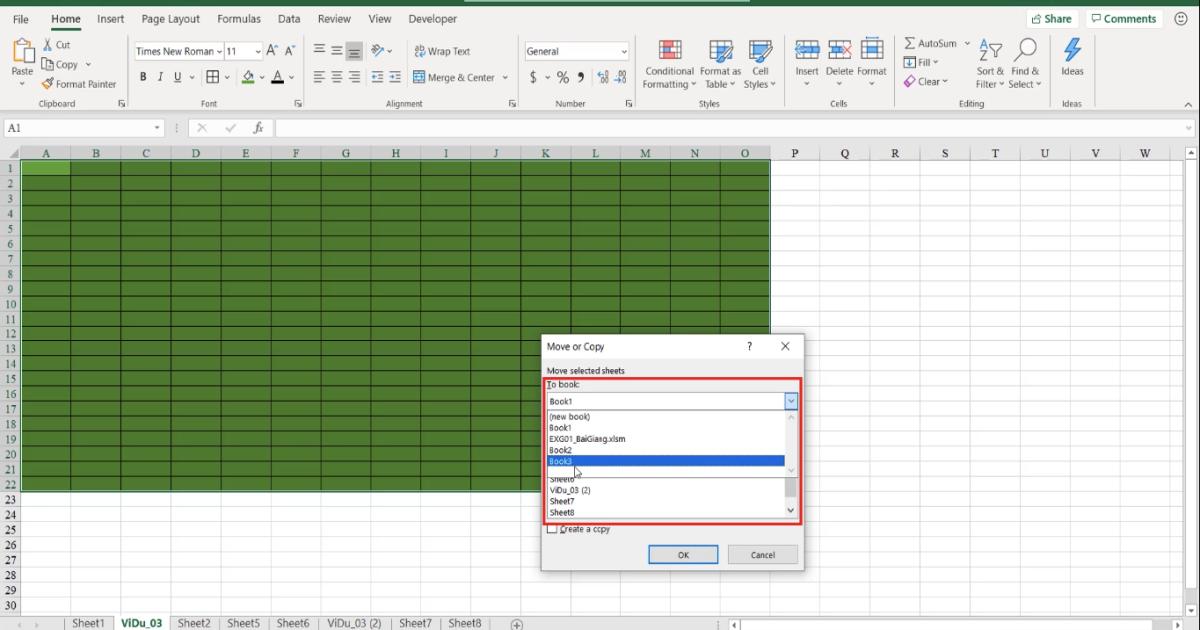The width and height of the screenshot is (1200, 630).
Task: Toggle bold formatting
Action: [143, 76]
